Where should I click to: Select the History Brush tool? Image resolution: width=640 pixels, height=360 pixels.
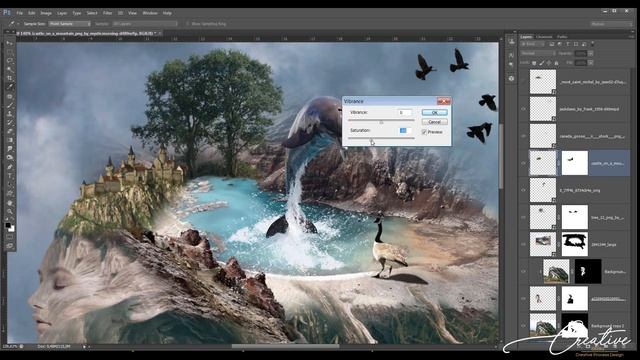[x=9, y=123]
